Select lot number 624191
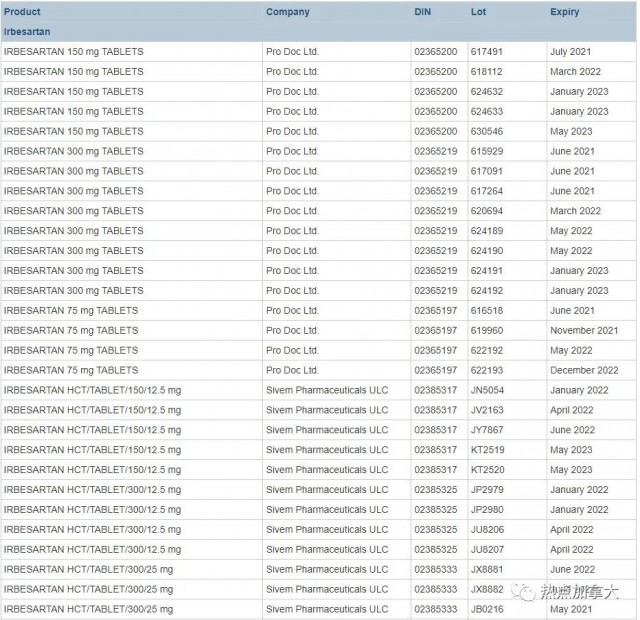 coord(487,271)
